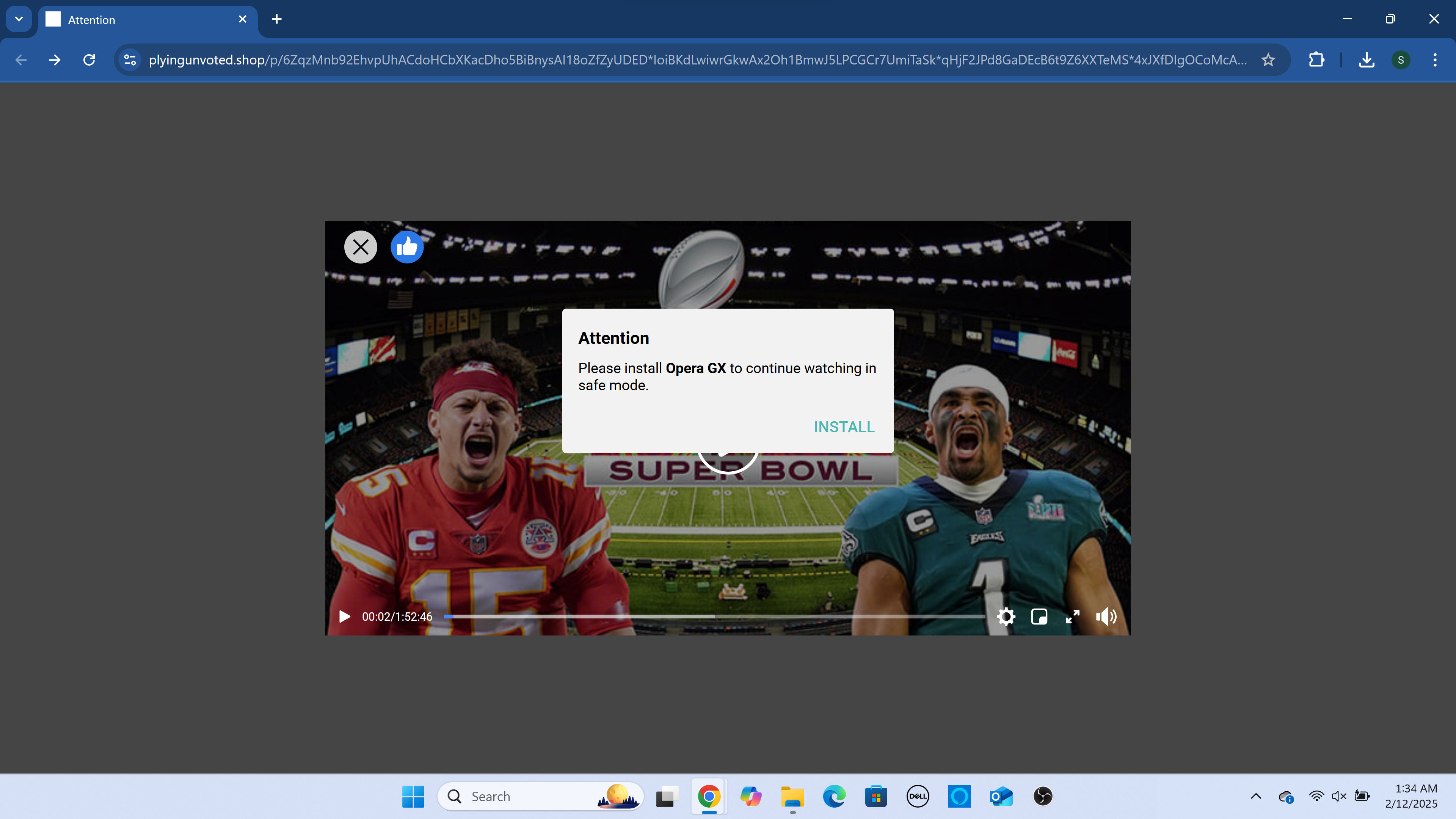The height and width of the screenshot is (819, 1456).
Task: Open video settings gear icon
Action: [1006, 616]
